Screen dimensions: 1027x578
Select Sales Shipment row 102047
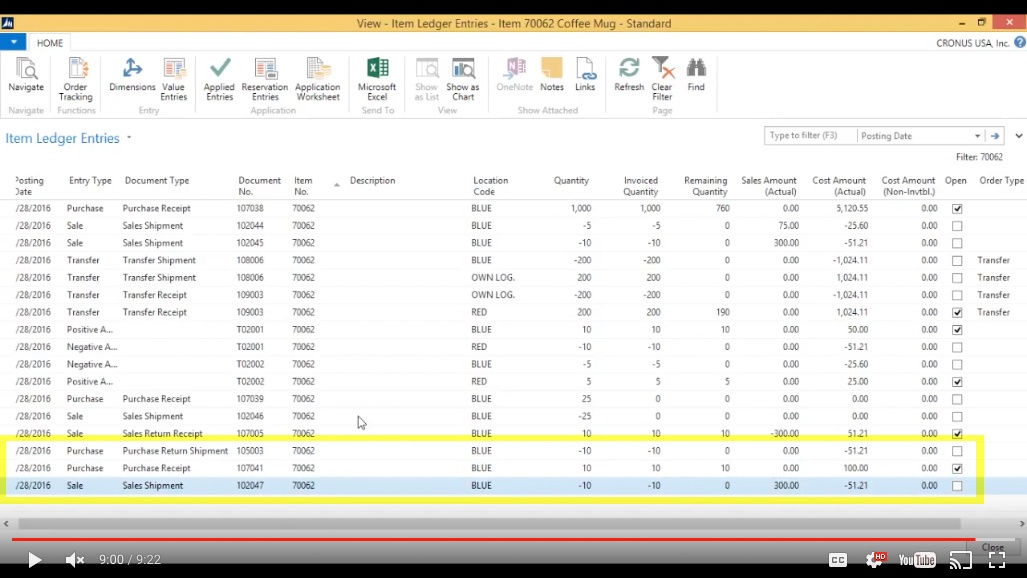(x=514, y=486)
